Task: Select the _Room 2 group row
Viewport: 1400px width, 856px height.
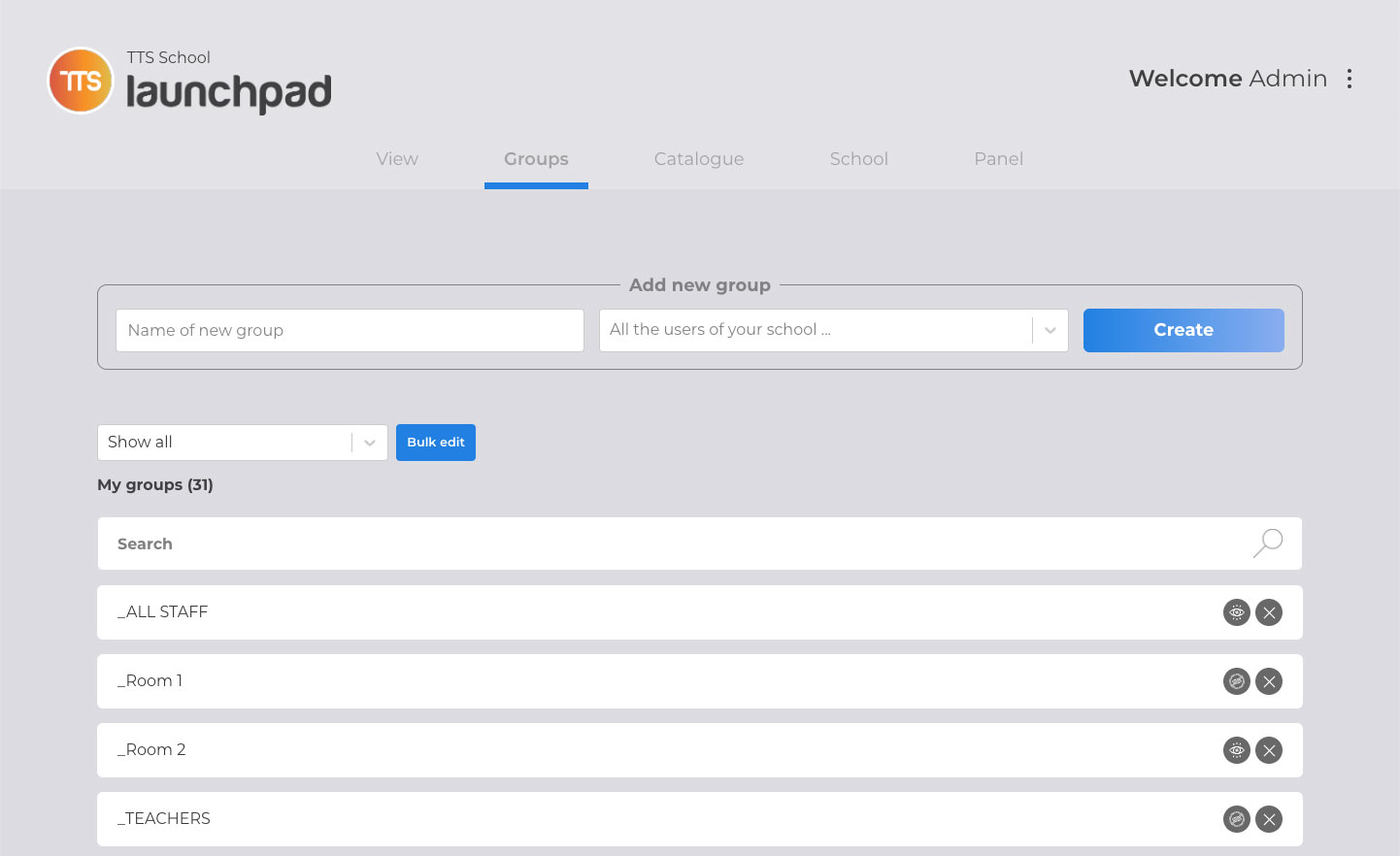Action: coord(700,750)
